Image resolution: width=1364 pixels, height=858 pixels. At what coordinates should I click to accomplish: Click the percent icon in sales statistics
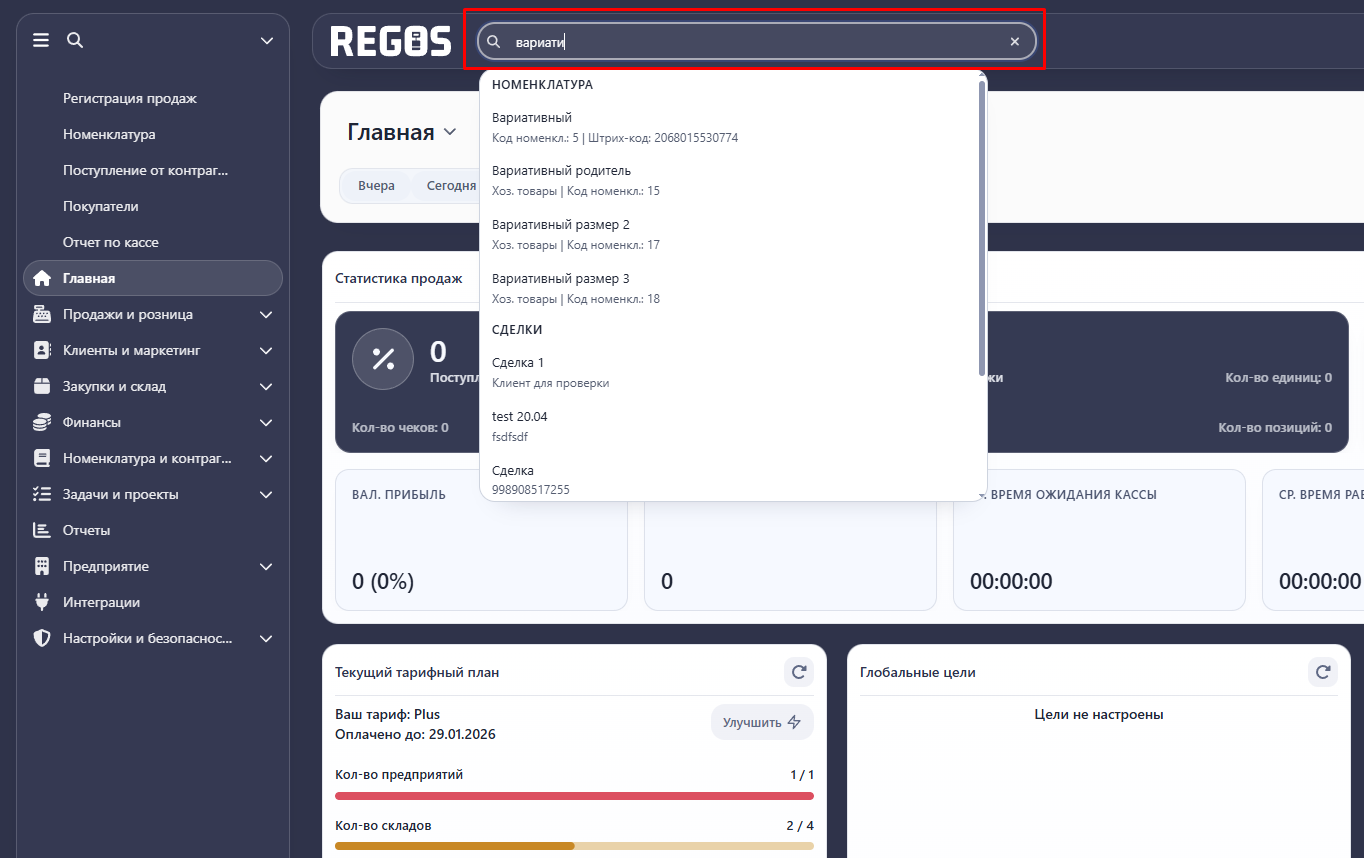point(383,359)
